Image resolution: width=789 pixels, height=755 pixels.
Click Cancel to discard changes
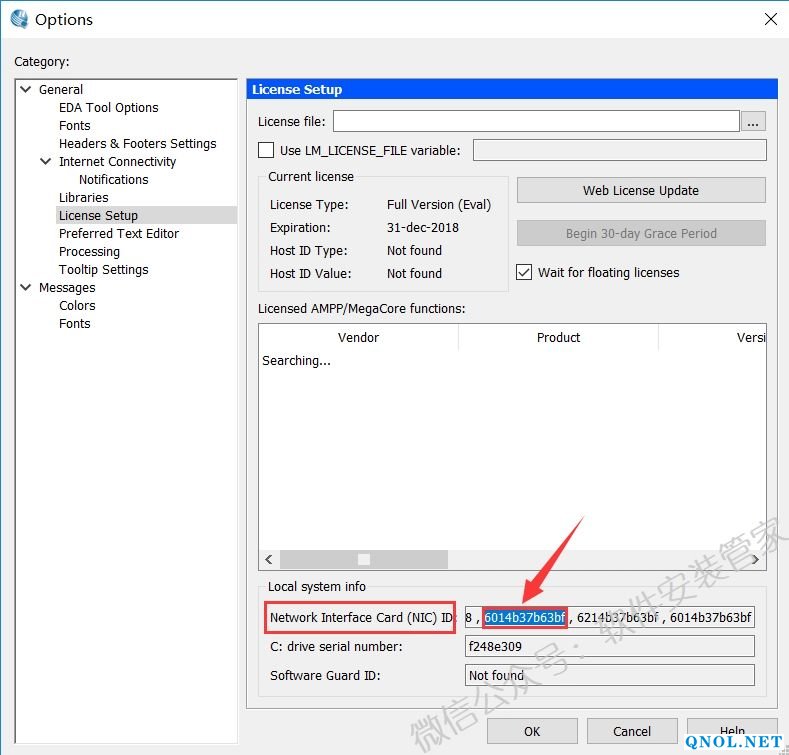[x=631, y=731]
